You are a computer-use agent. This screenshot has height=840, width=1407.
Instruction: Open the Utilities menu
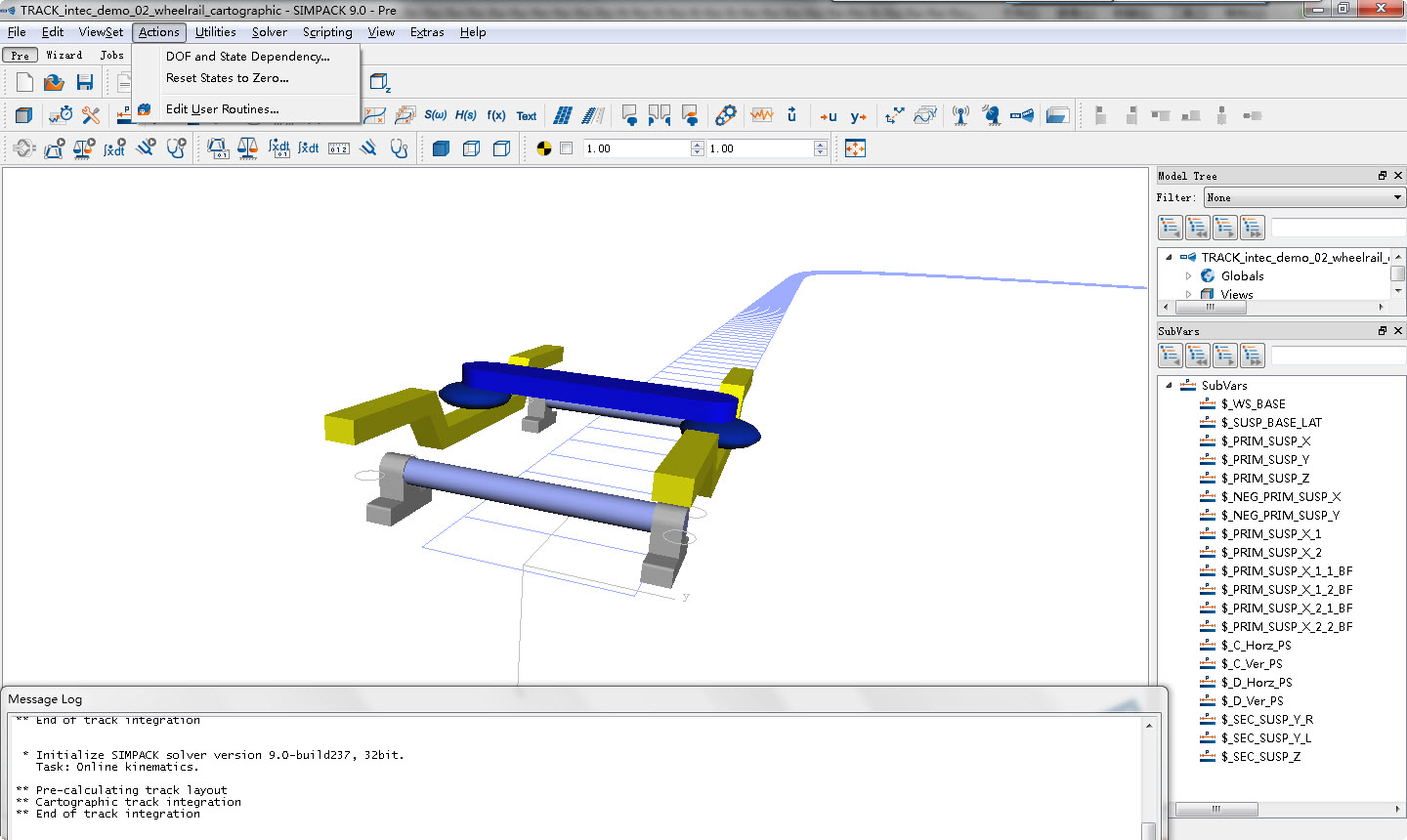click(x=216, y=32)
